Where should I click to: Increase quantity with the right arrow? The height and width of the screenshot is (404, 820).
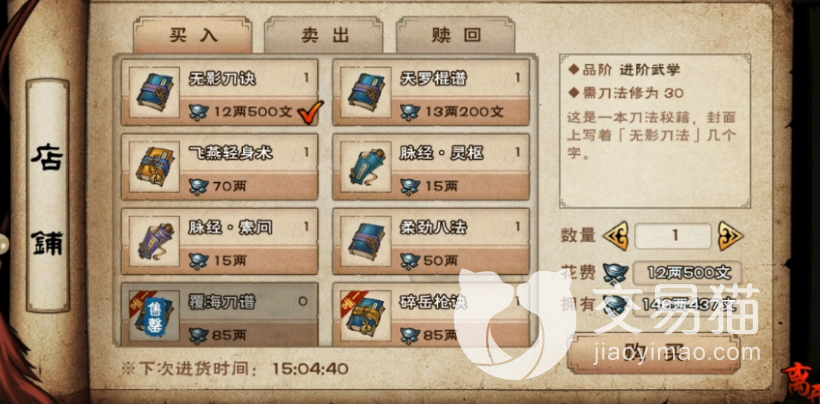click(x=730, y=236)
